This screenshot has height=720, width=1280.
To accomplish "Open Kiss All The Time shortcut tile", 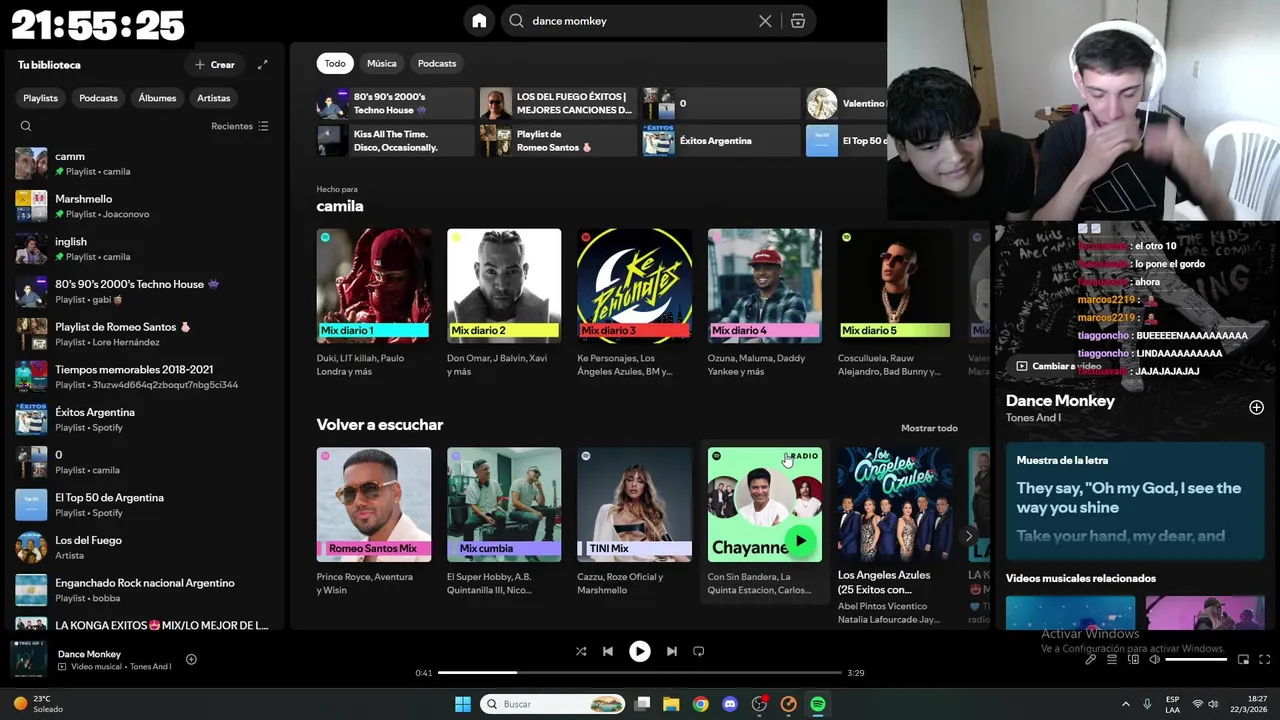I will [x=395, y=140].
